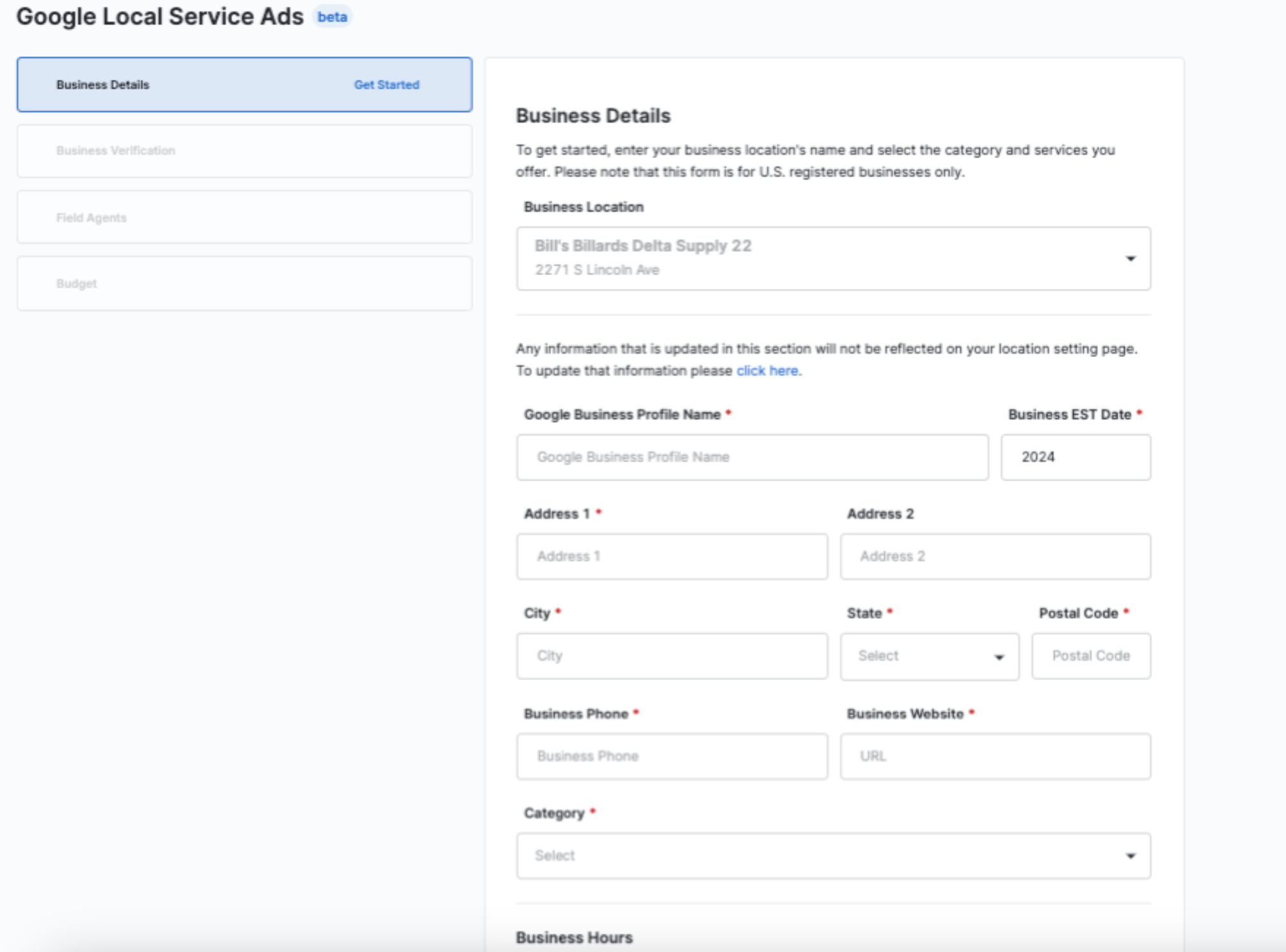Open the Business Location dropdown arrow
1286x952 pixels.
coord(1130,258)
